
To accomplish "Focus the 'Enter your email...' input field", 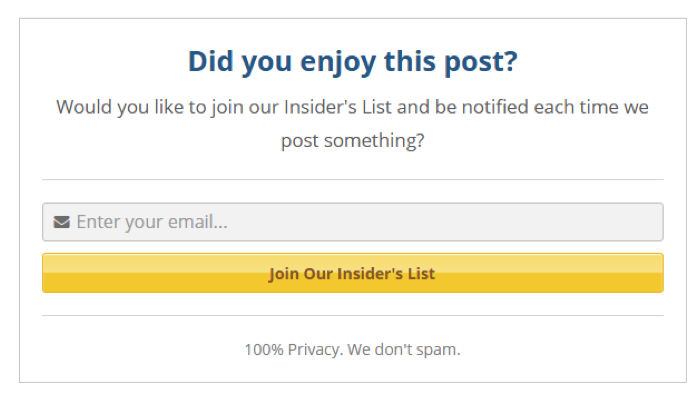I will pyautogui.click(x=353, y=222).
